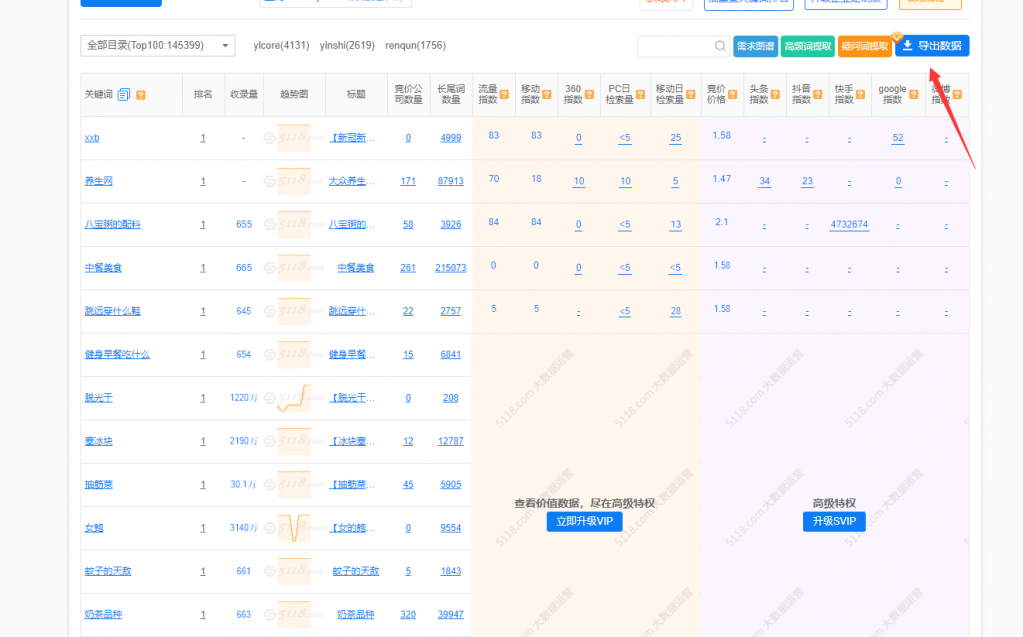Select the yinshi(2619) category
This screenshot has width=1023, height=637.
[x=347, y=46]
